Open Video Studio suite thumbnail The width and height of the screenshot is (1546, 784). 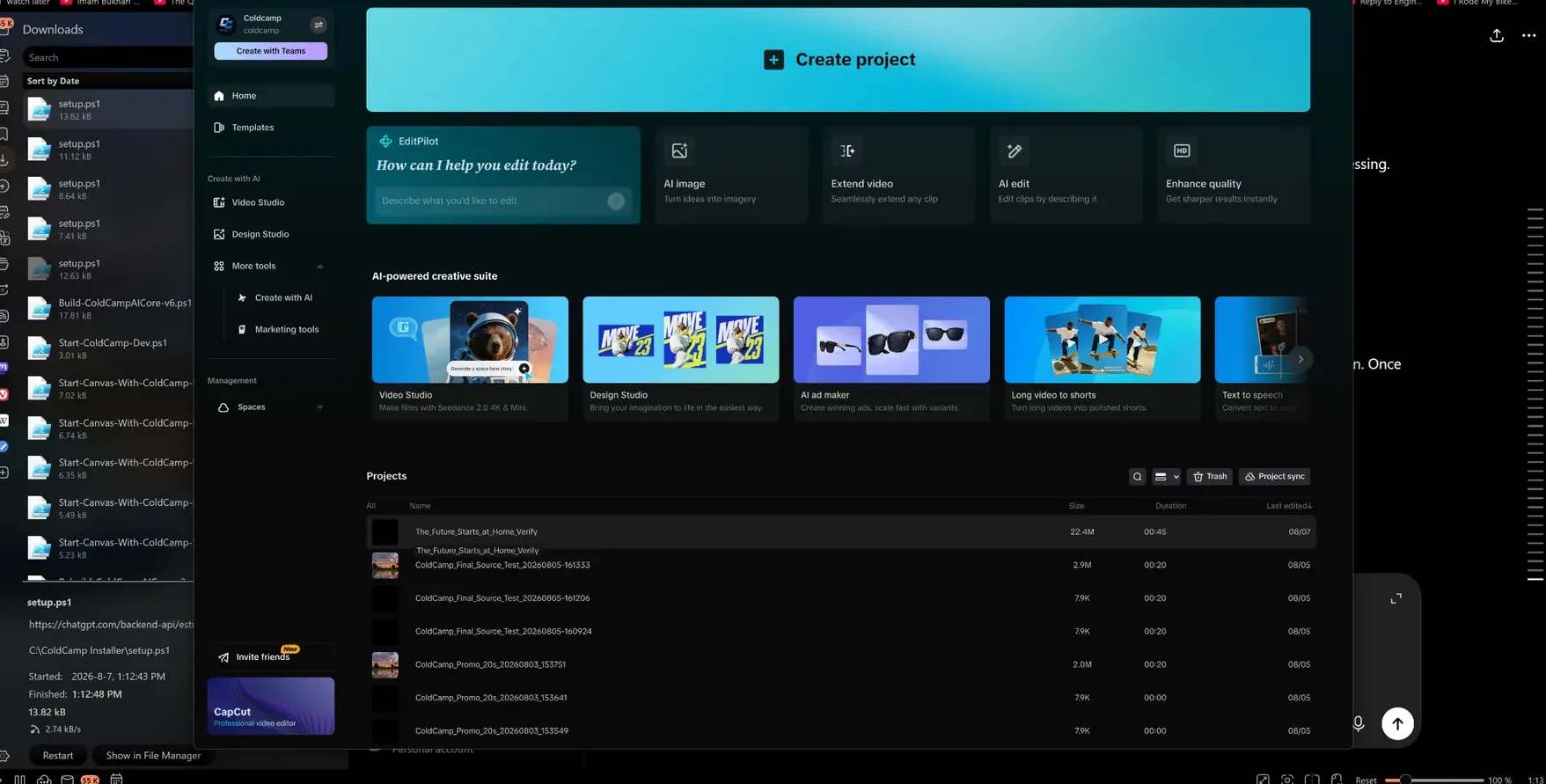coord(470,340)
